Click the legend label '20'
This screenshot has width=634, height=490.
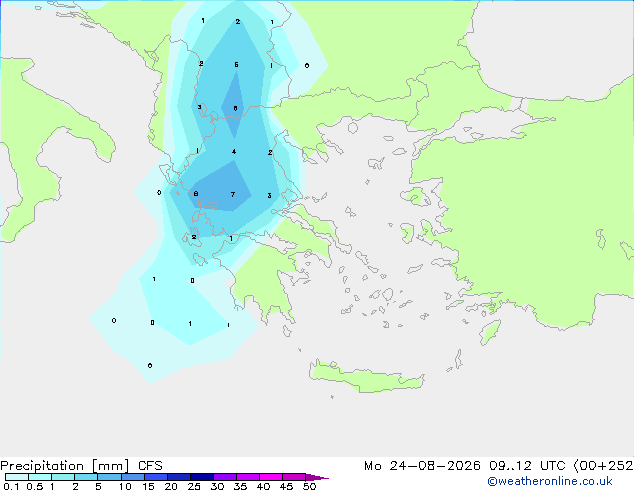[x=171, y=486]
